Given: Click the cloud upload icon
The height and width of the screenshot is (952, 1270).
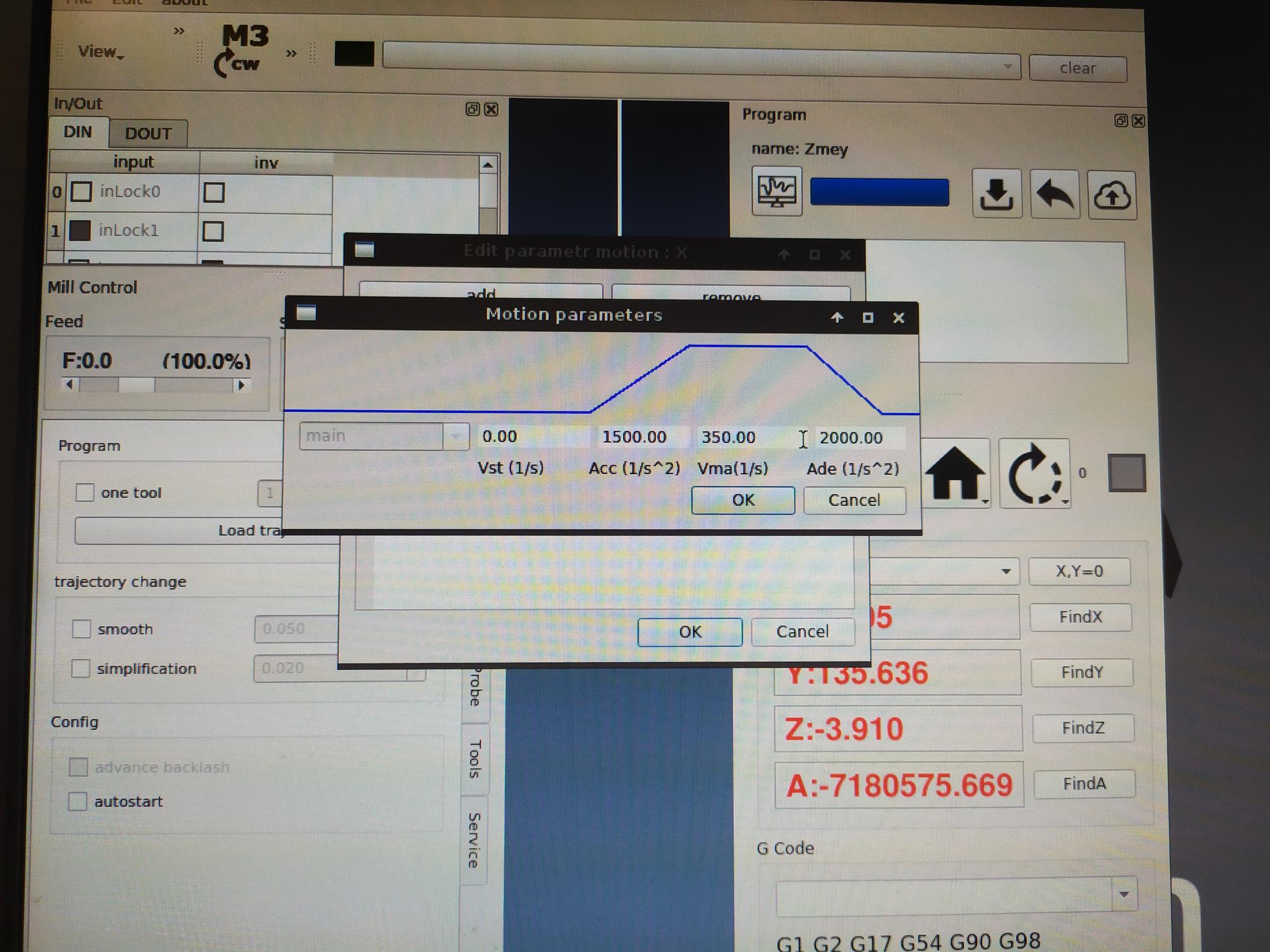Looking at the screenshot, I should [1111, 195].
